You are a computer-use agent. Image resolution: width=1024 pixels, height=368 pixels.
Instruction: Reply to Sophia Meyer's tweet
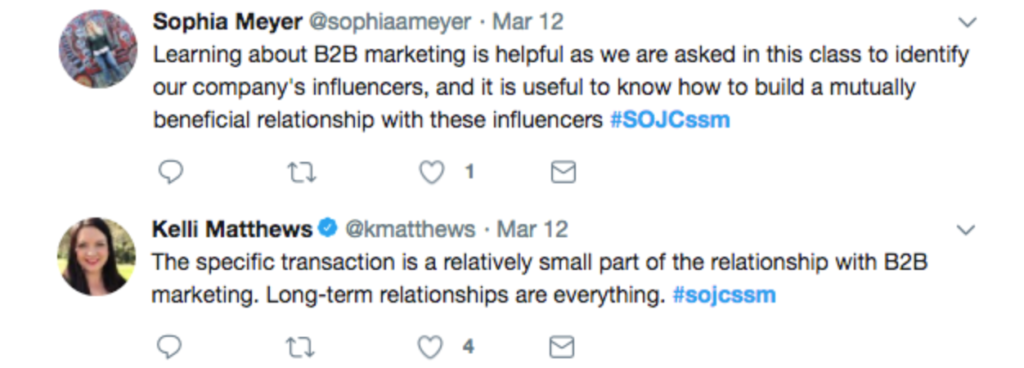[170, 172]
